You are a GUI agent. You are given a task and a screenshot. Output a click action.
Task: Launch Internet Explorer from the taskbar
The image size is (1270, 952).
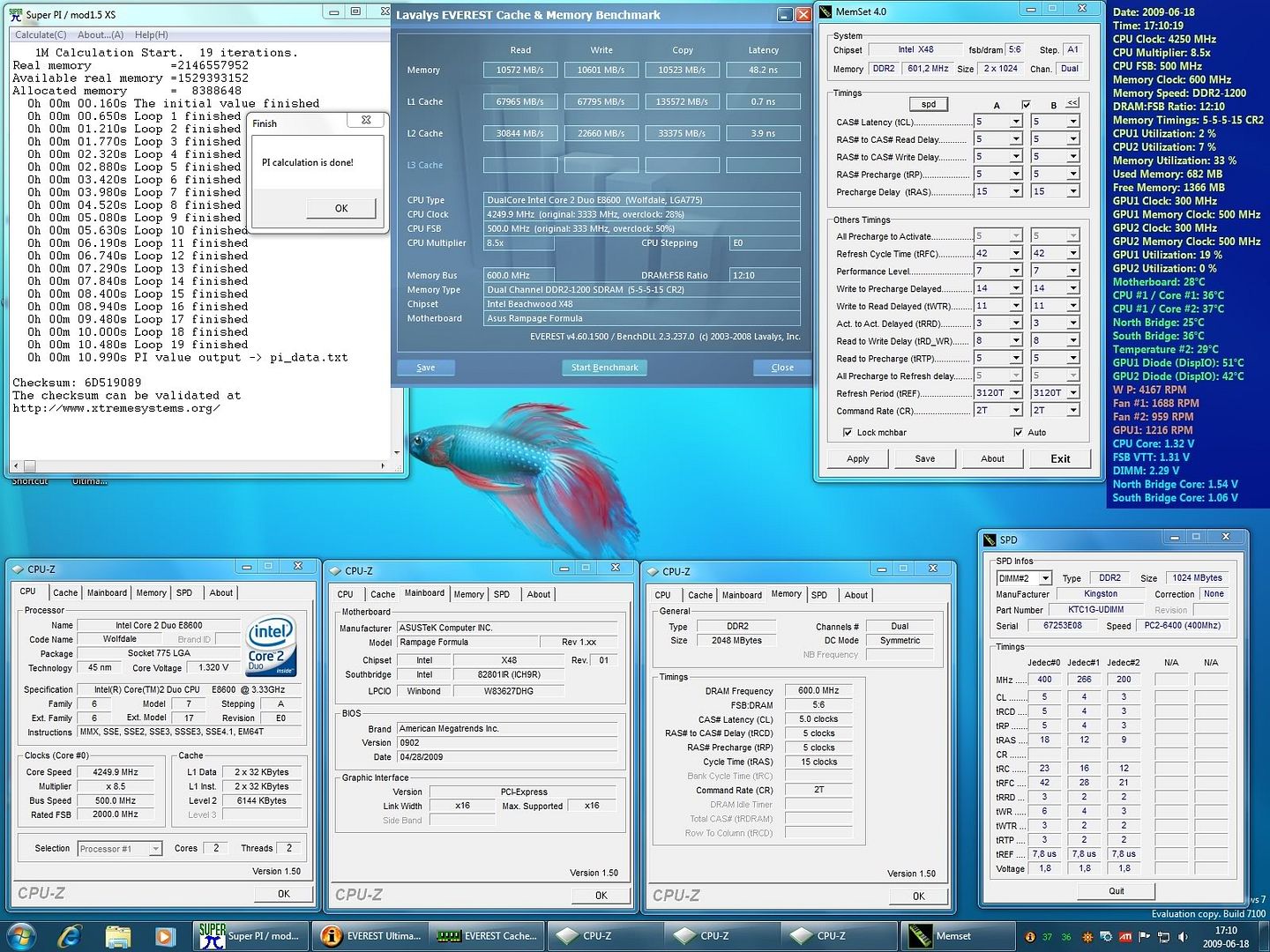pyautogui.click(x=70, y=936)
